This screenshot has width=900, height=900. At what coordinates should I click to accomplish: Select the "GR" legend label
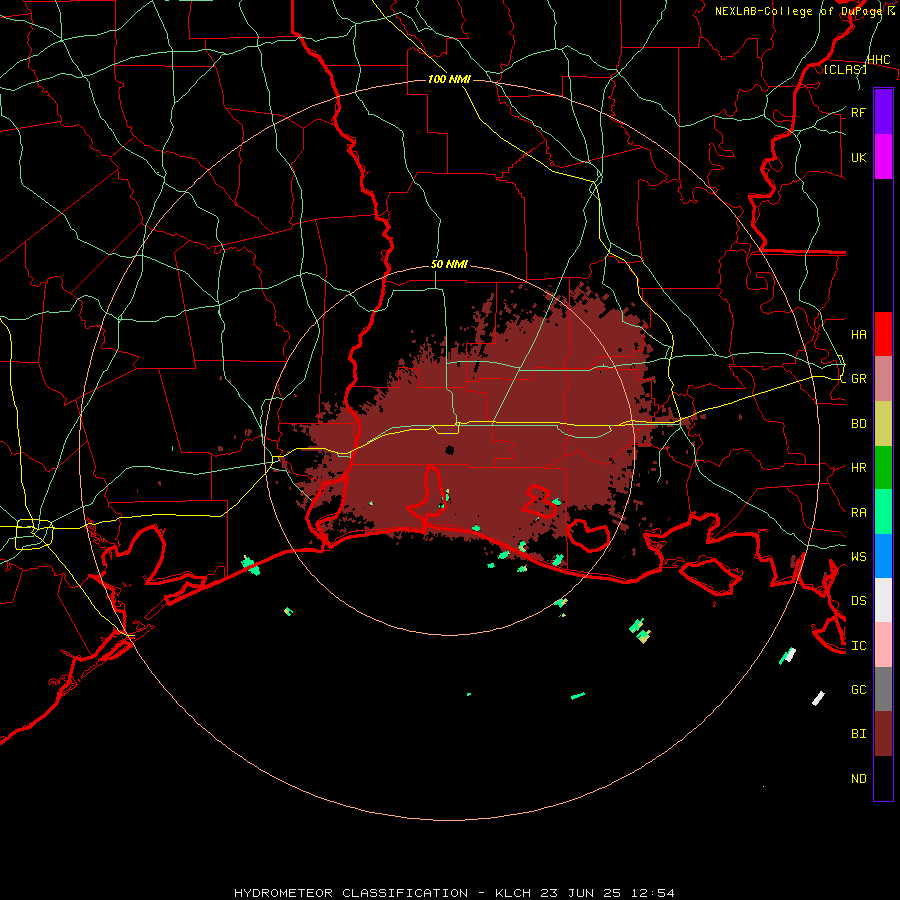click(x=858, y=379)
